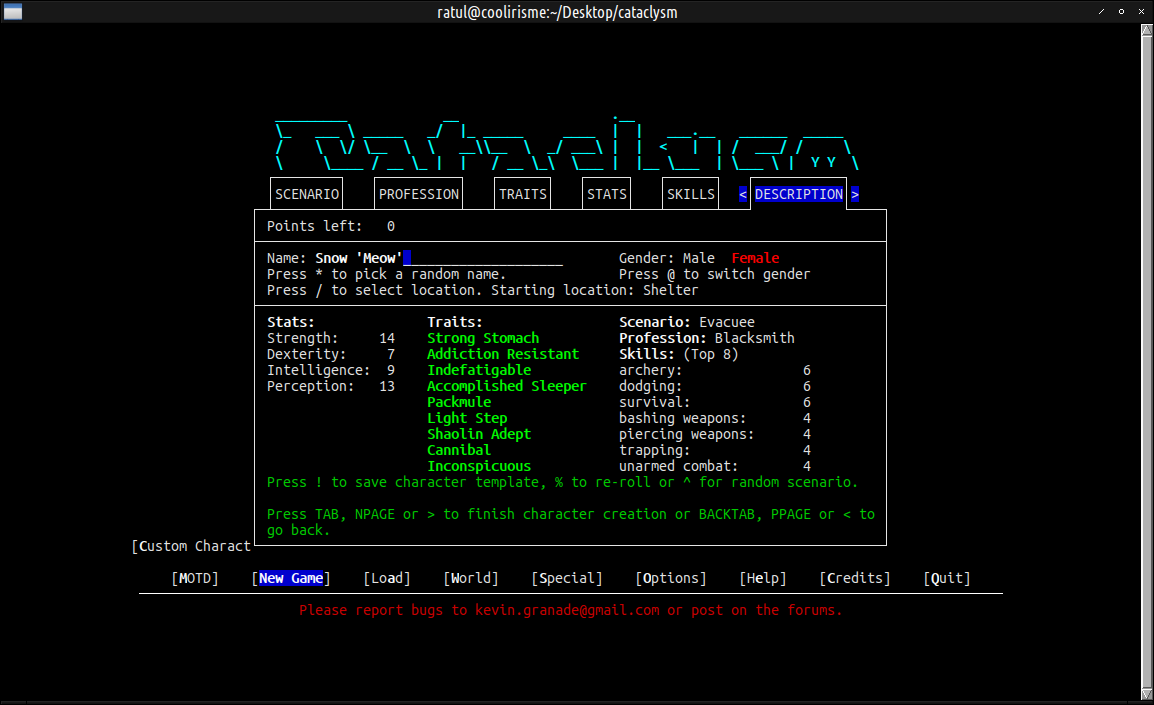Maximize the terminal window
1154x705 pixels.
[x=1122, y=12]
